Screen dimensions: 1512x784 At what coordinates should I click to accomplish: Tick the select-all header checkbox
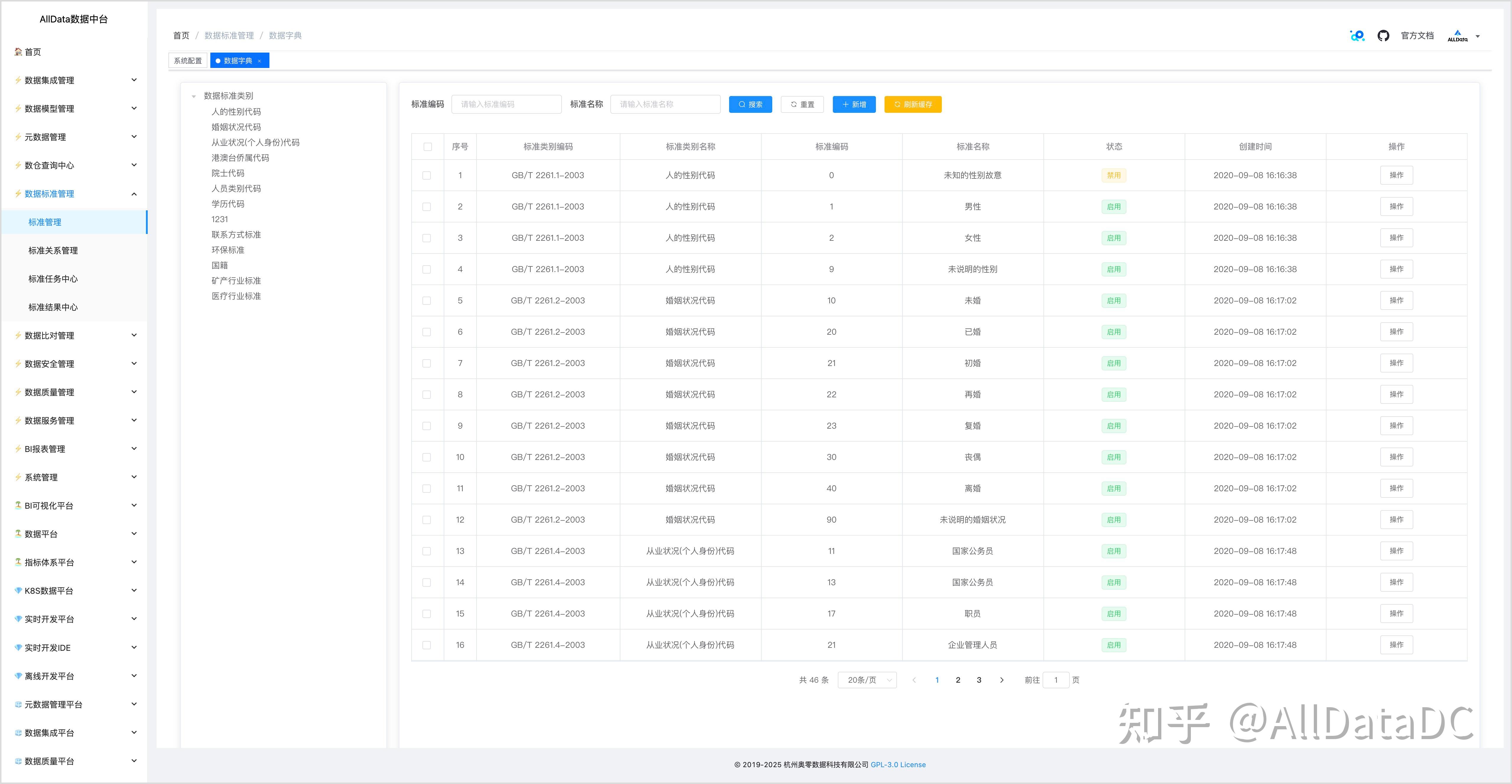coord(427,147)
